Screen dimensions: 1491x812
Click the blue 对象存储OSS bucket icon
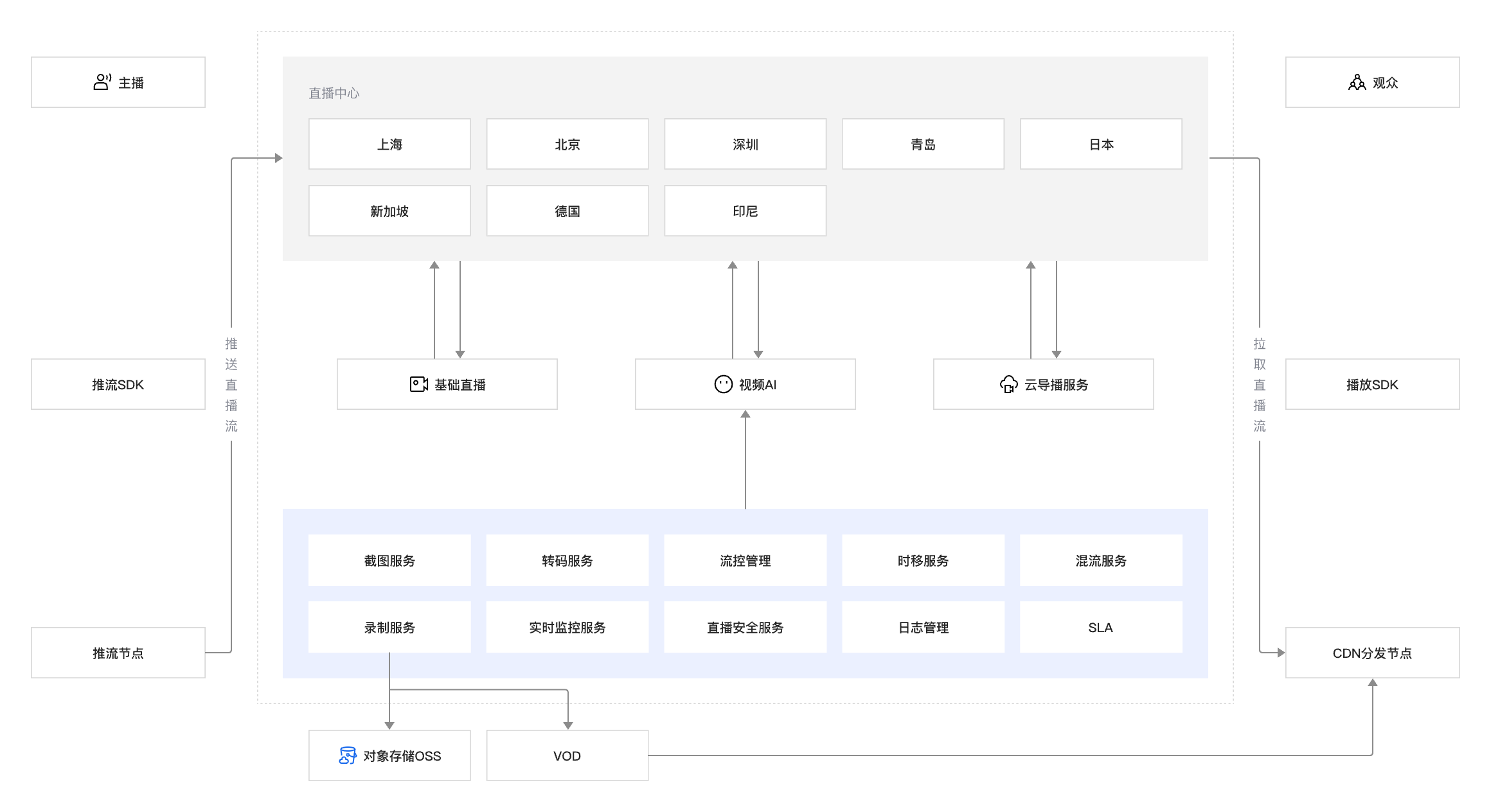[x=347, y=755]
